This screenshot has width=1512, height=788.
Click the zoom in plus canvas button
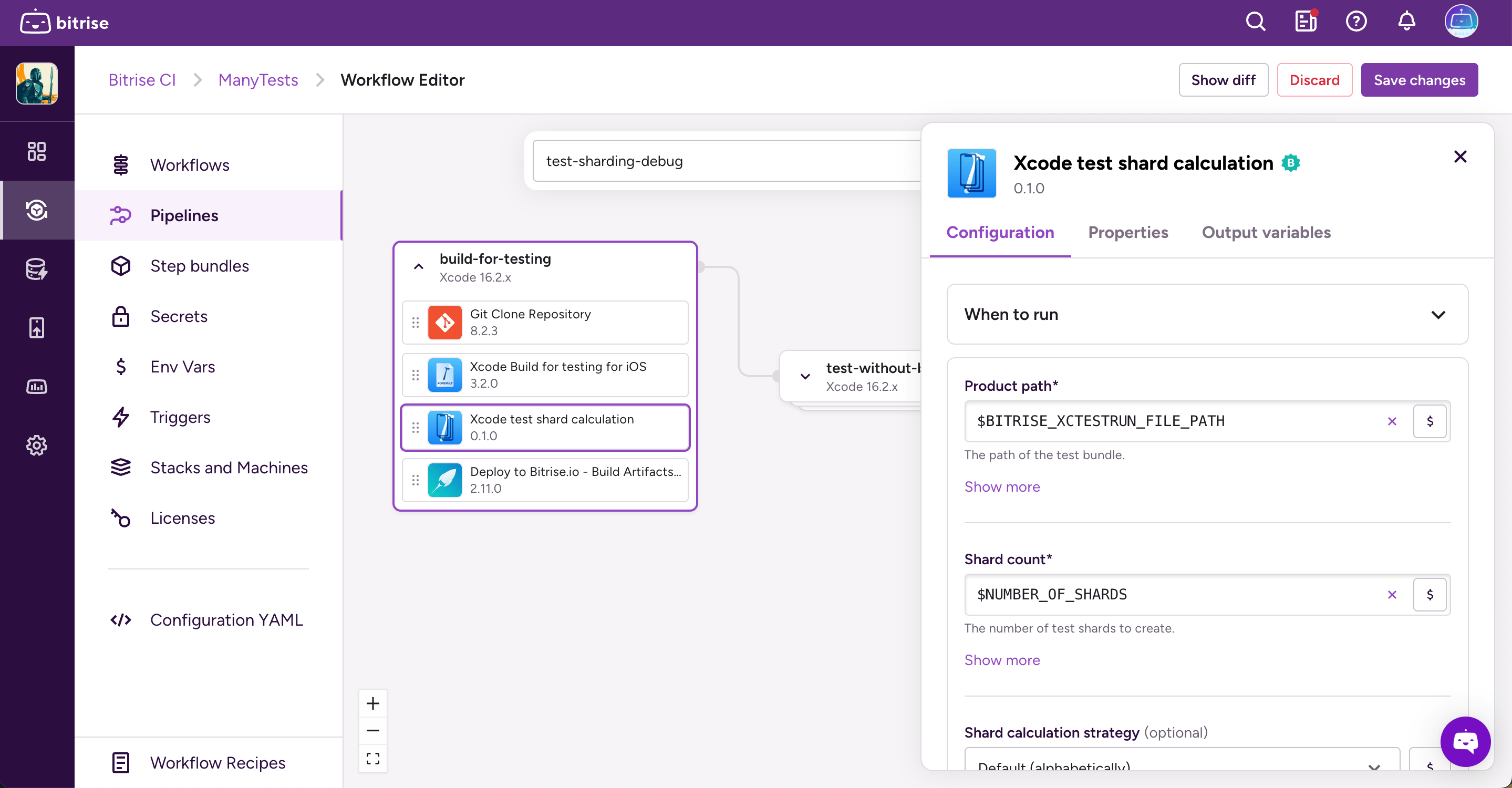coord(372,703)
